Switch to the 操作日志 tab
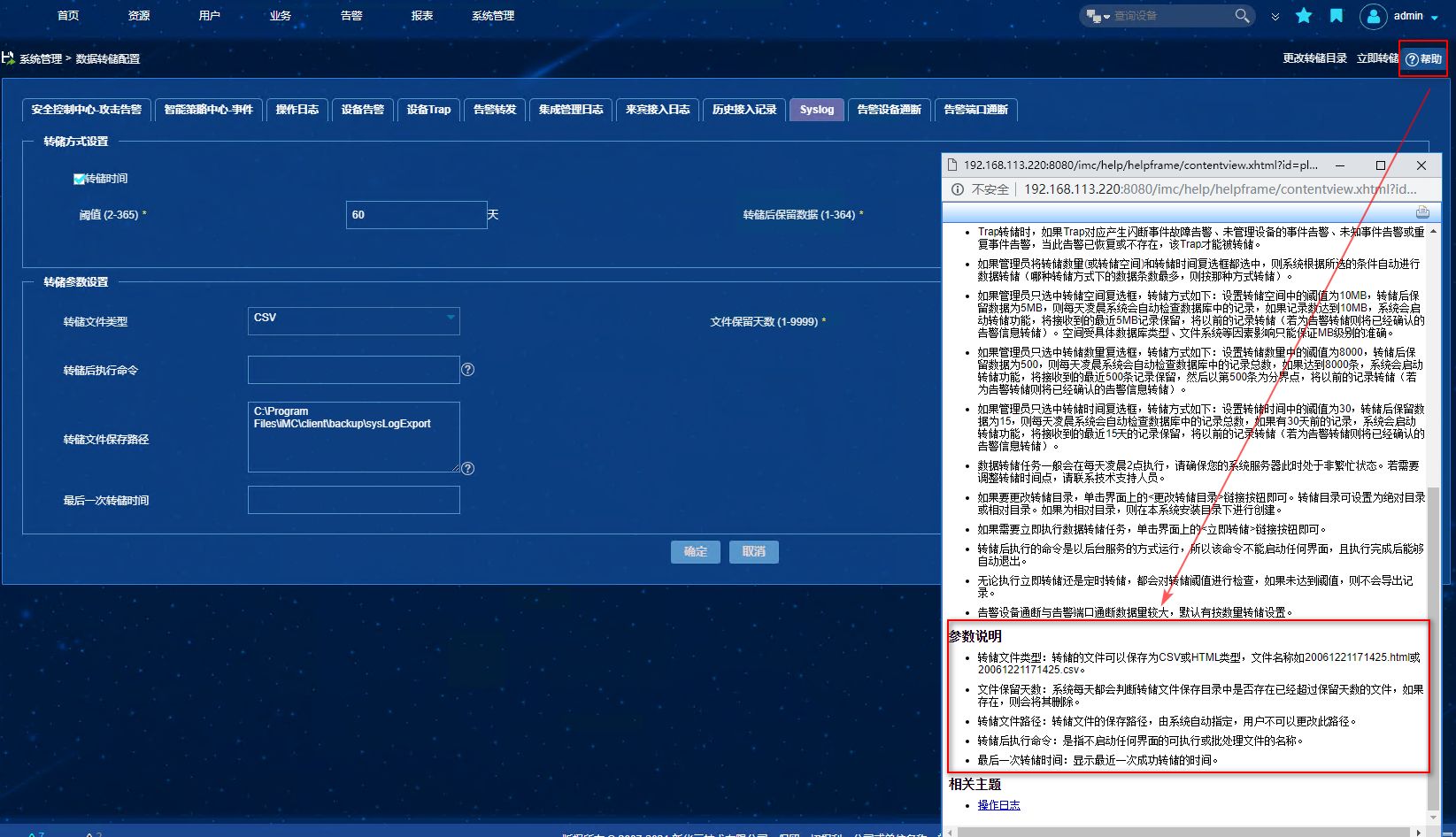 pos(297,110)
